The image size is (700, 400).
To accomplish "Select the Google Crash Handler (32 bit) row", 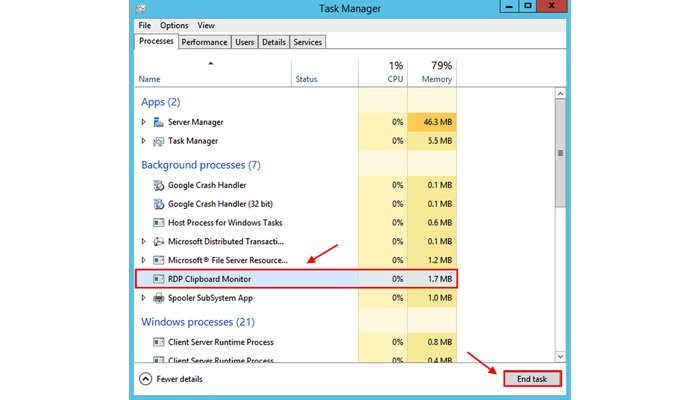I will point(296,204).
